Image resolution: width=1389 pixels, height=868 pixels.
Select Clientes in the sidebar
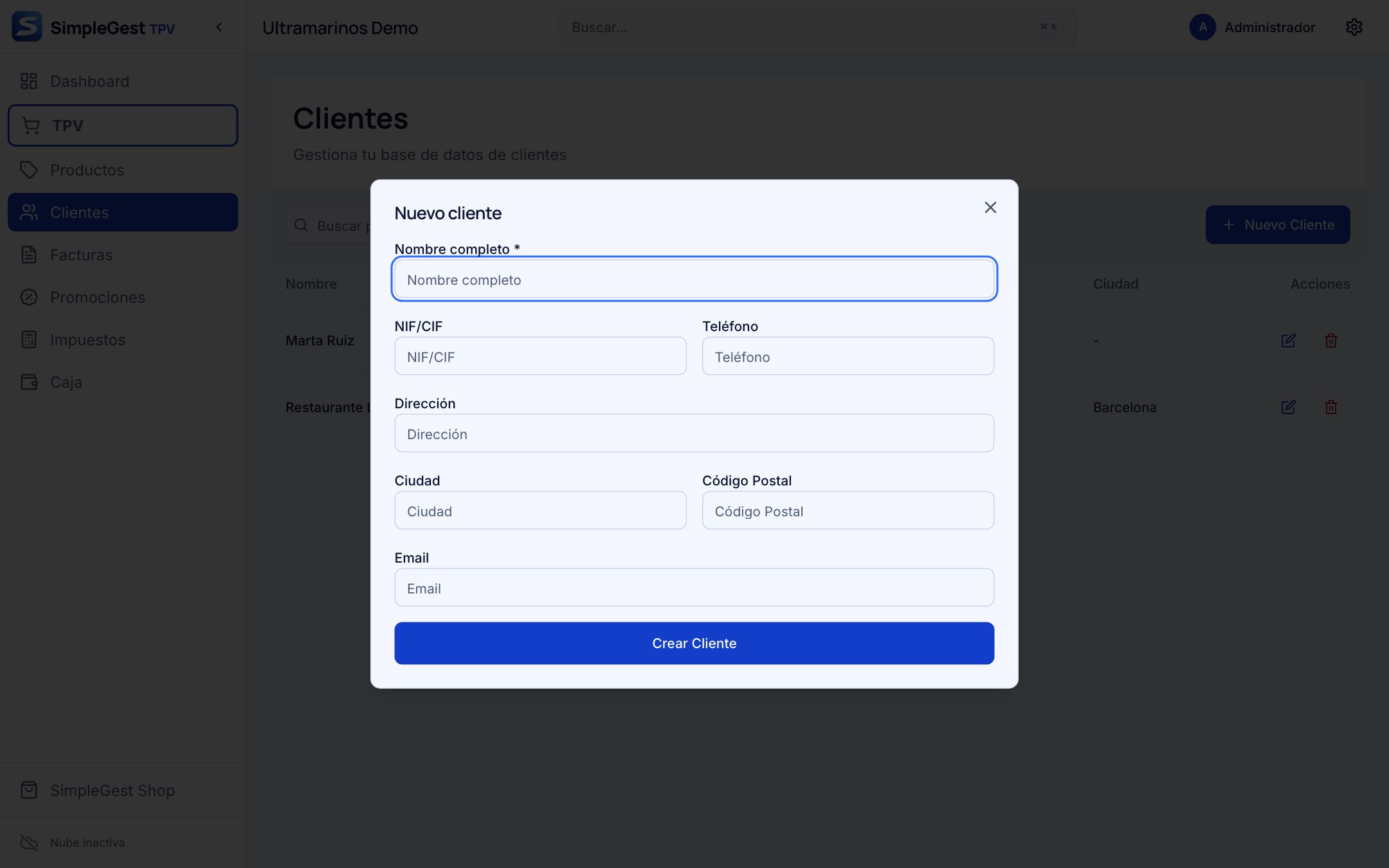(x=123, y=212)
